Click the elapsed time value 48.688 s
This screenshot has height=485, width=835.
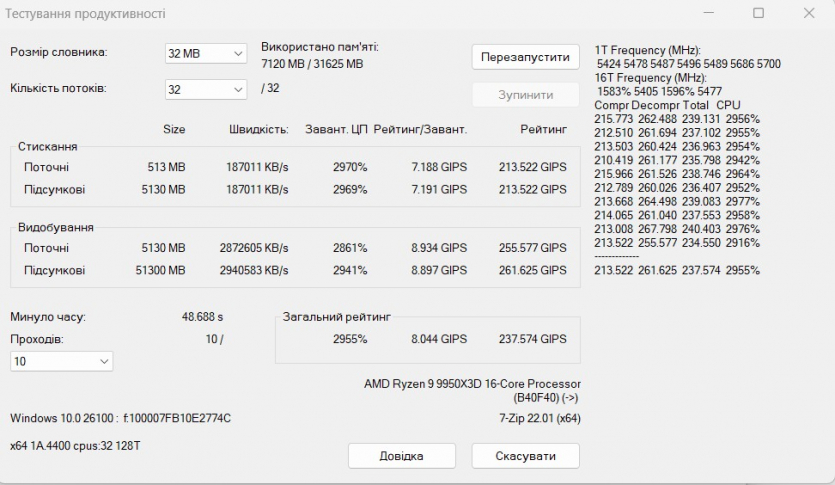pos(203,317)
